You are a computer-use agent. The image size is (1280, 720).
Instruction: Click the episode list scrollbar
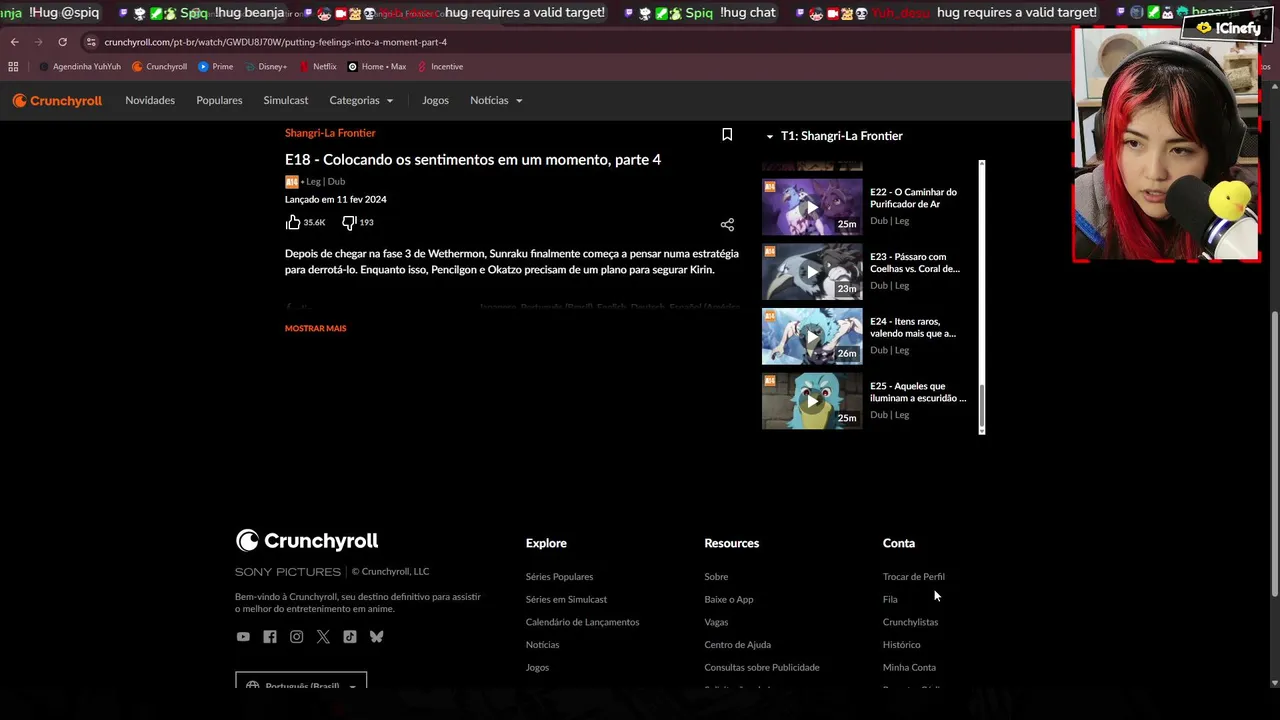tap(982, 405)
